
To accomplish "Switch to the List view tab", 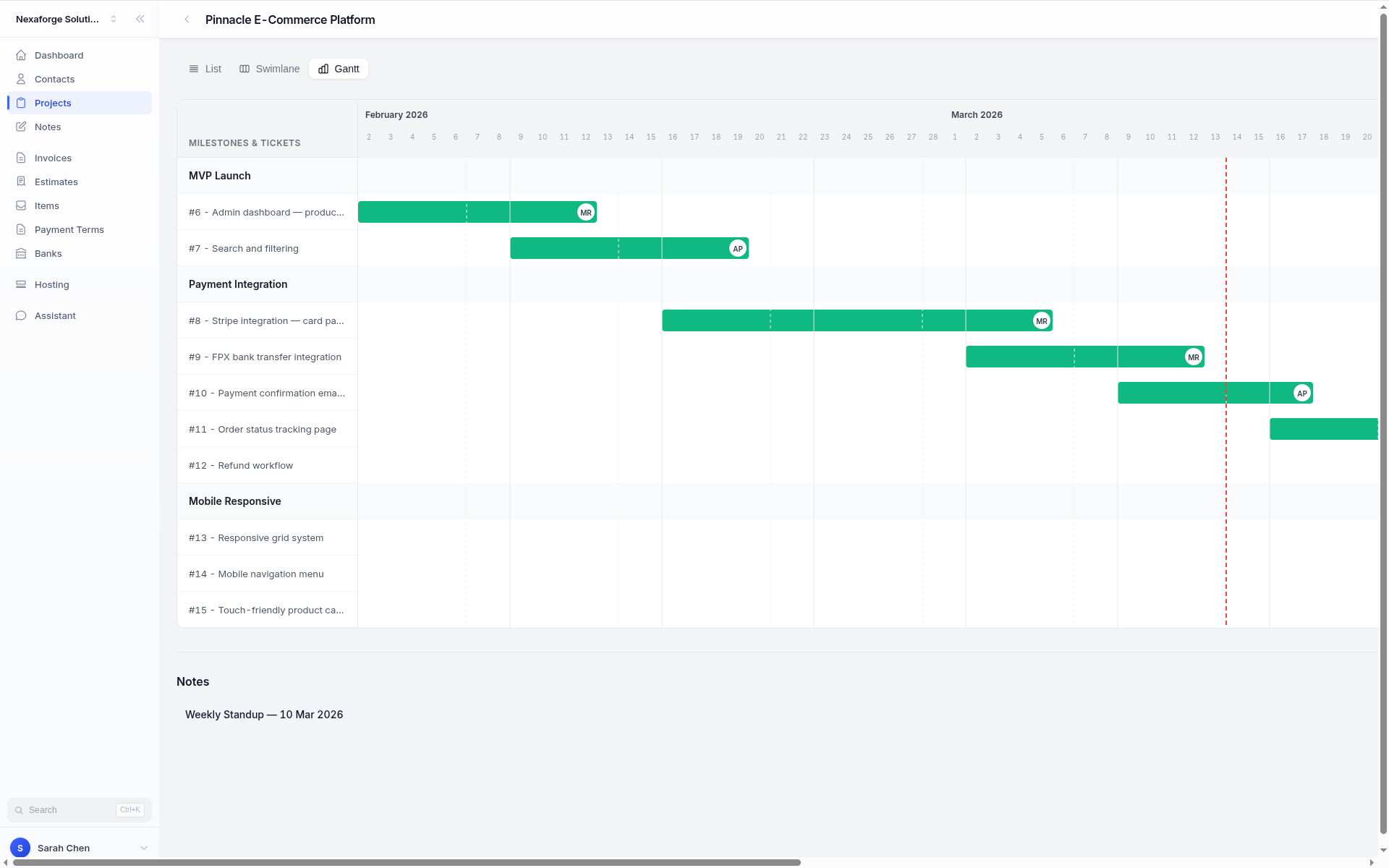I will [x=205, y=69].
